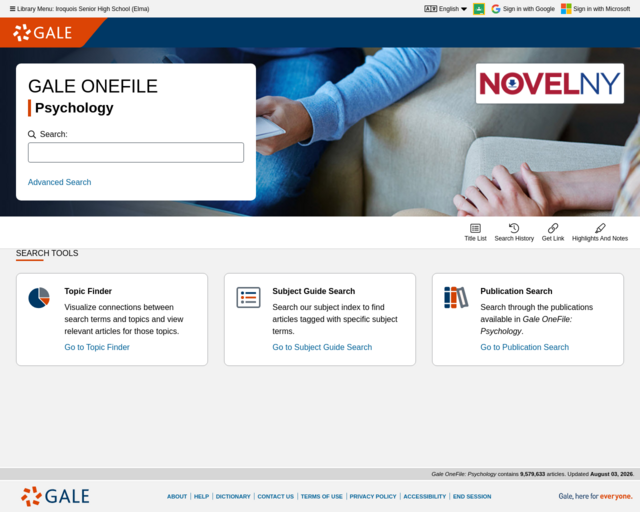Screen dimensions: 640x512
Task: Click the Highlights And Notes highlighter icon
Action: click(x=600, y=228)
